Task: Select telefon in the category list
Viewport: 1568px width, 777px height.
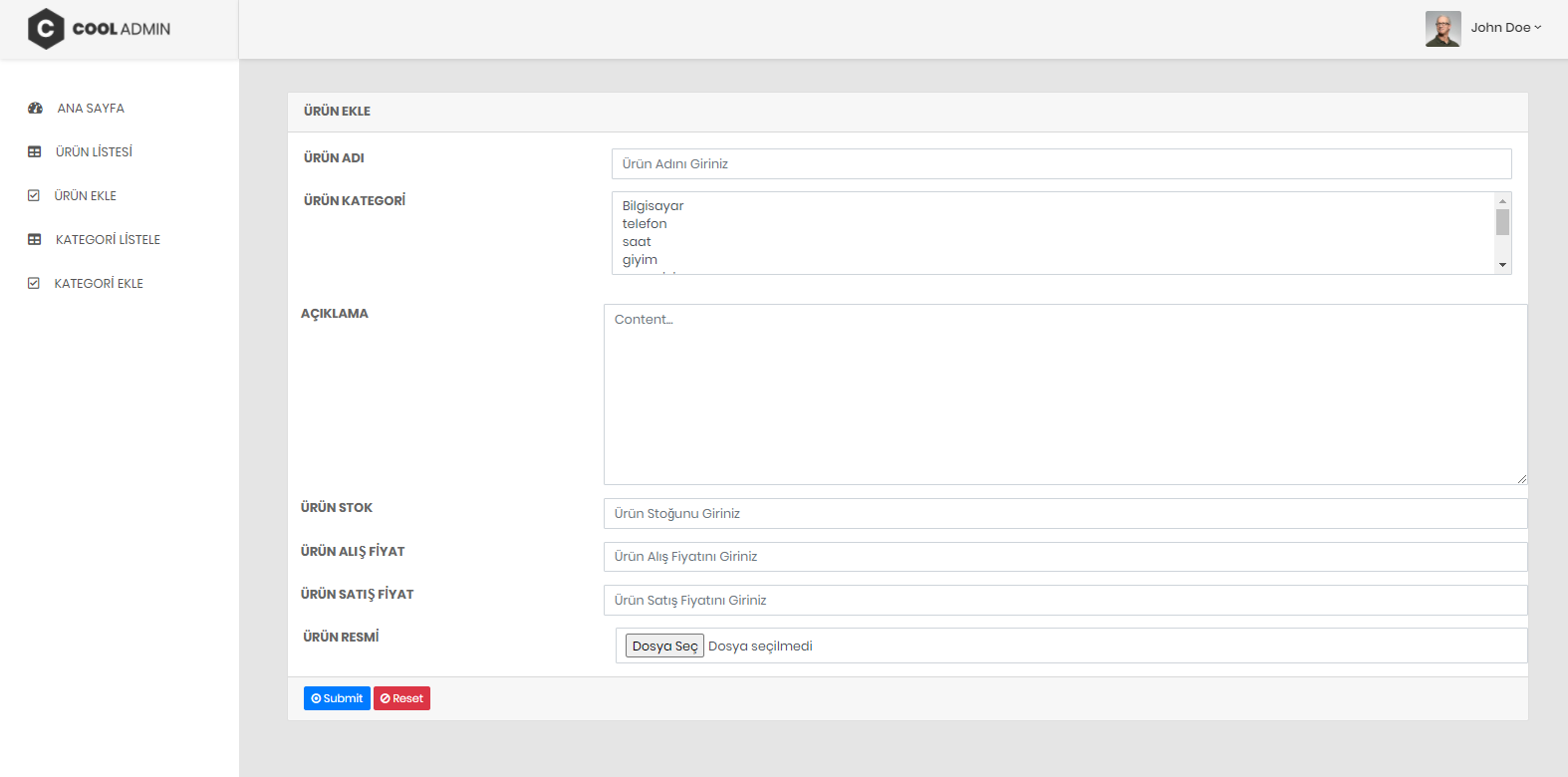Action: [x=1054, y=224]
